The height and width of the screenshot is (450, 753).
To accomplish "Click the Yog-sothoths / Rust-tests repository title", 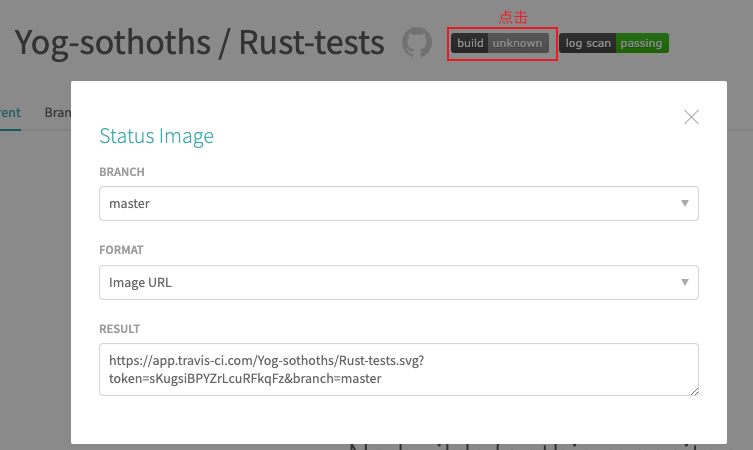I will (199, 42).
